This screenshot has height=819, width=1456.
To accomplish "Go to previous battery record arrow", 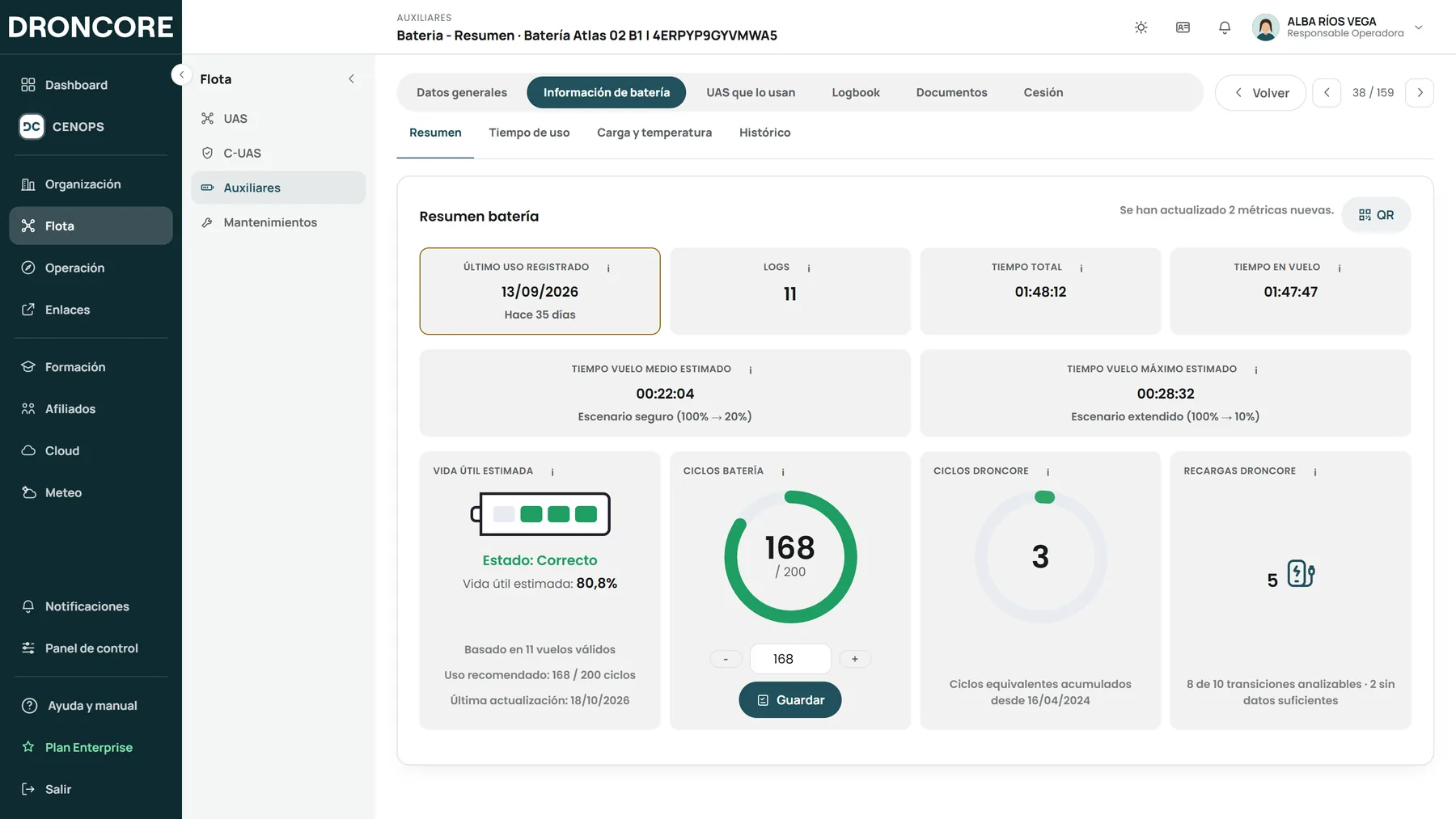I will [x=1327, y=92].
